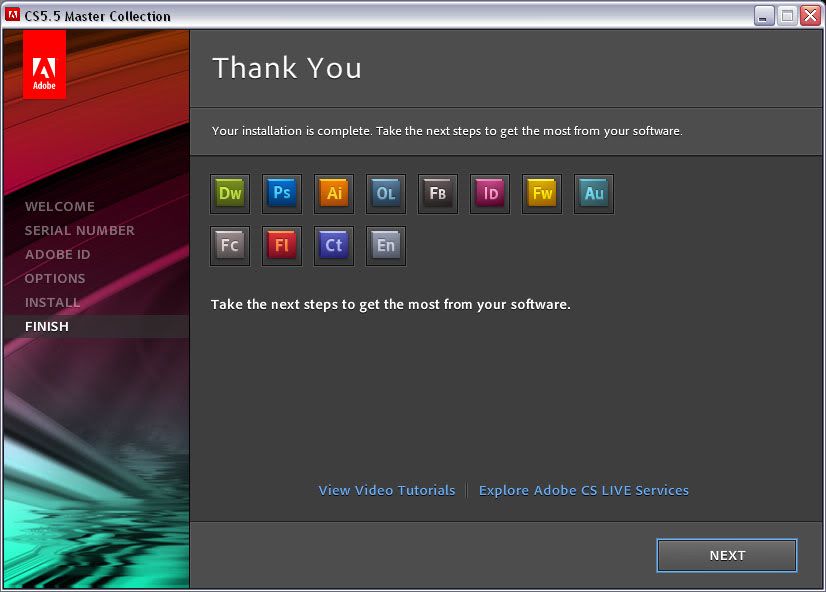Maximize the installer window
The image size is (826, 592).
pyautogui.click(x=787, y=16)
